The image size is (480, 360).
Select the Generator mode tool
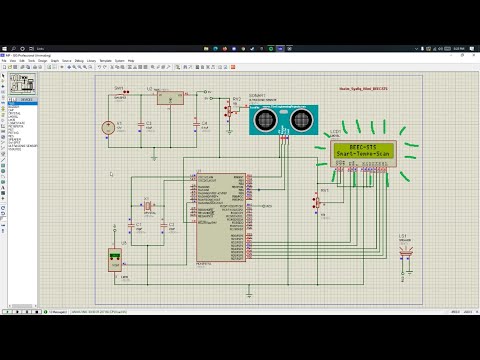pyautogui.click(x=3, y=137)
